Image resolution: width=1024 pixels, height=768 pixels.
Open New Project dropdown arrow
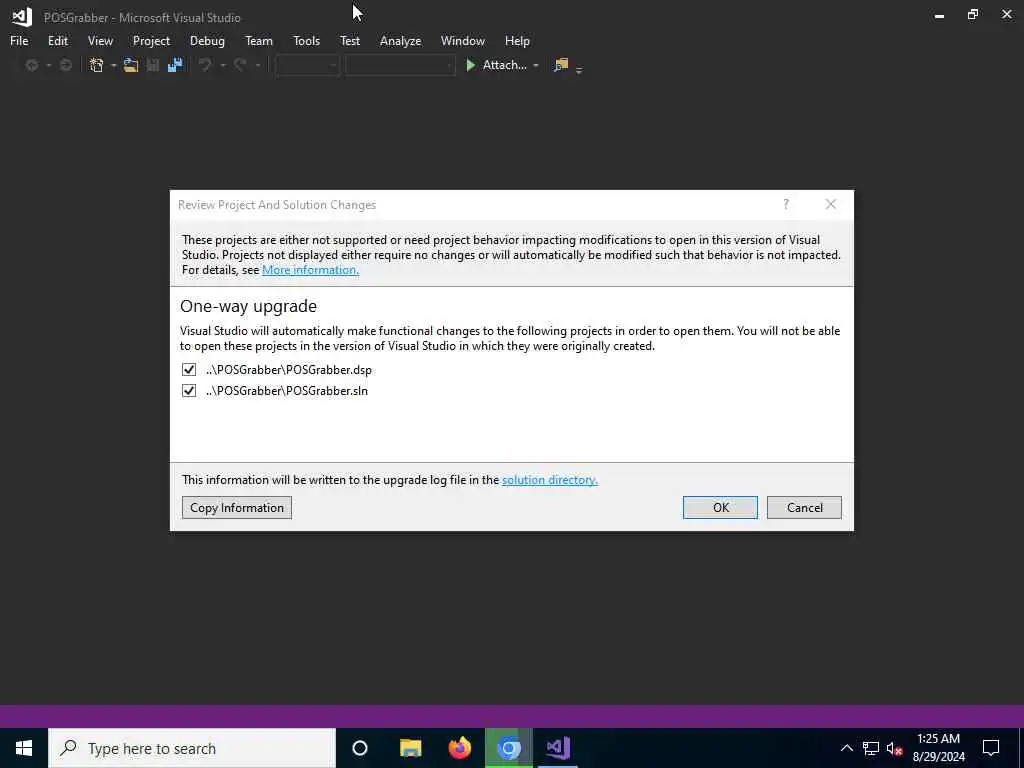tap(113, 65)
